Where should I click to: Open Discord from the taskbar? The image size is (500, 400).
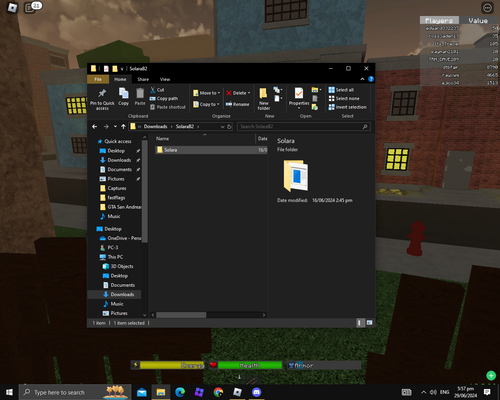click(x=256, y=392)
